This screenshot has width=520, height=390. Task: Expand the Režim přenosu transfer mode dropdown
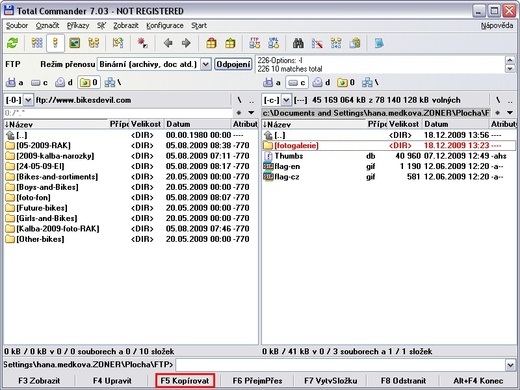(x=206, y=64)
